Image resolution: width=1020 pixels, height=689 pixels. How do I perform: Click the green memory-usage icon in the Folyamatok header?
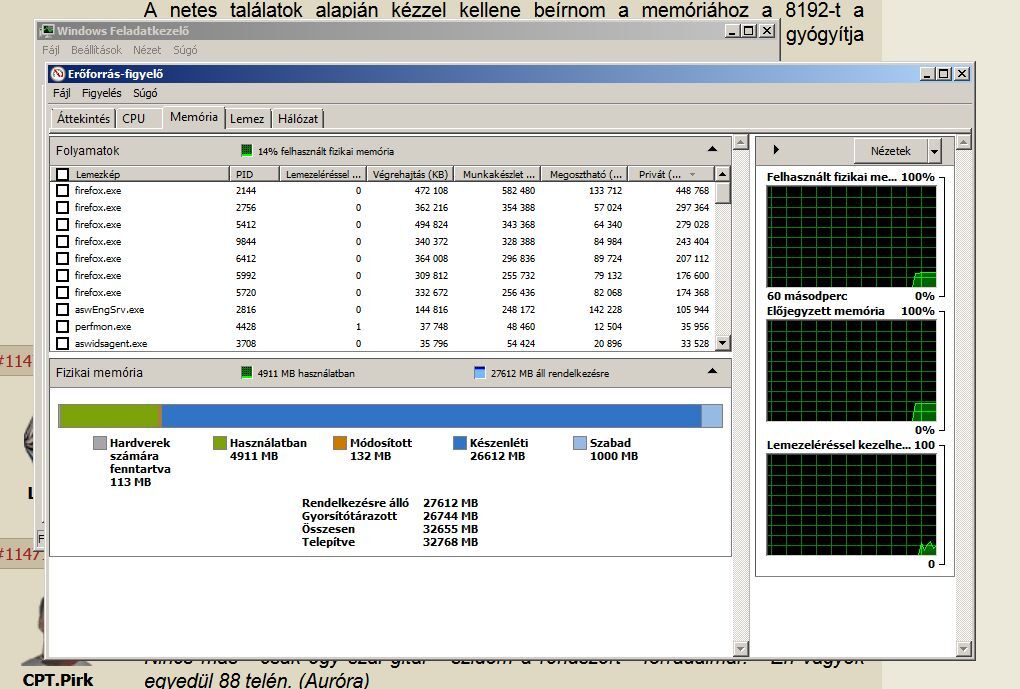(246, 151)
